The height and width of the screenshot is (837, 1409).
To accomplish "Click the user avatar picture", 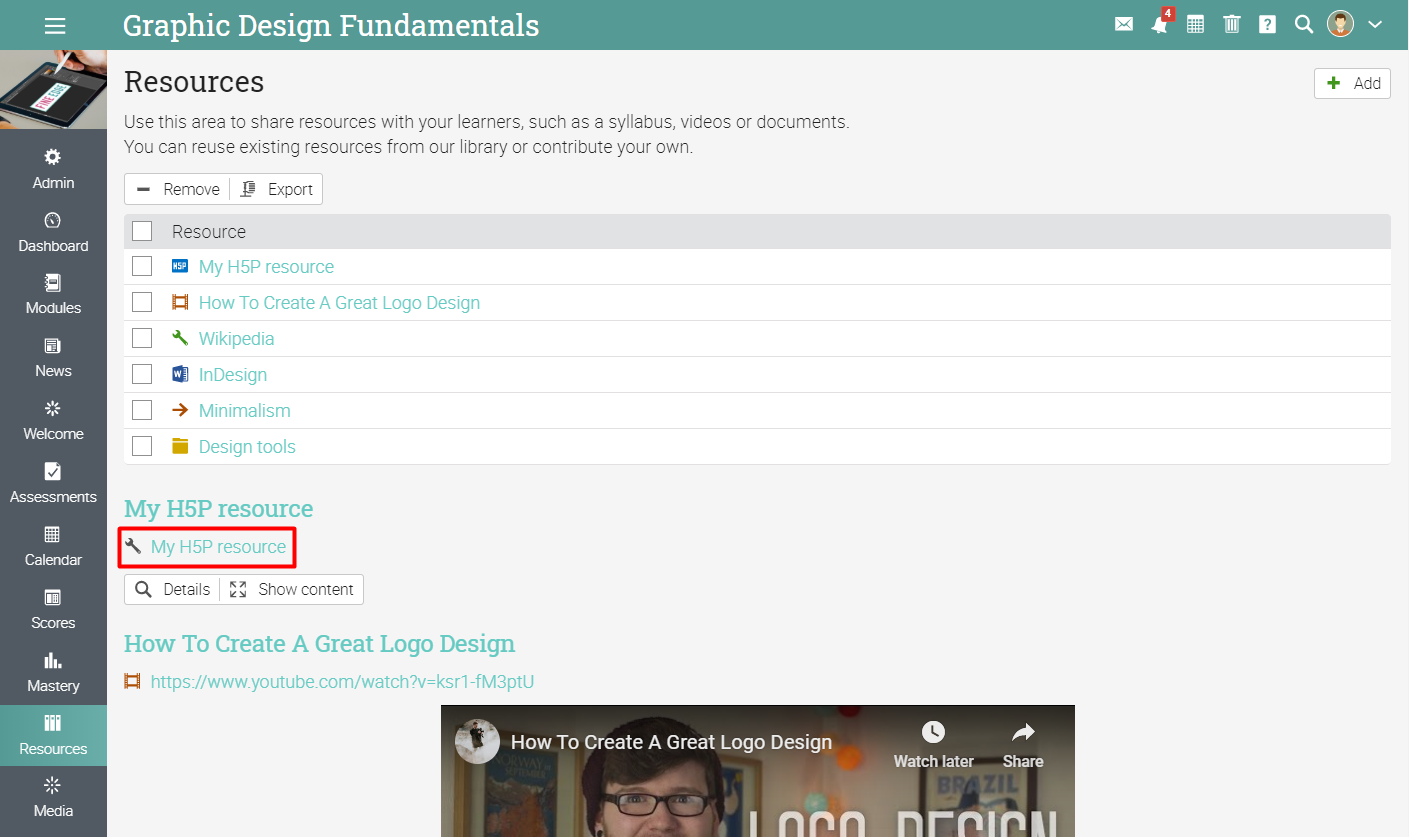I will click(x=1341, y=25).
